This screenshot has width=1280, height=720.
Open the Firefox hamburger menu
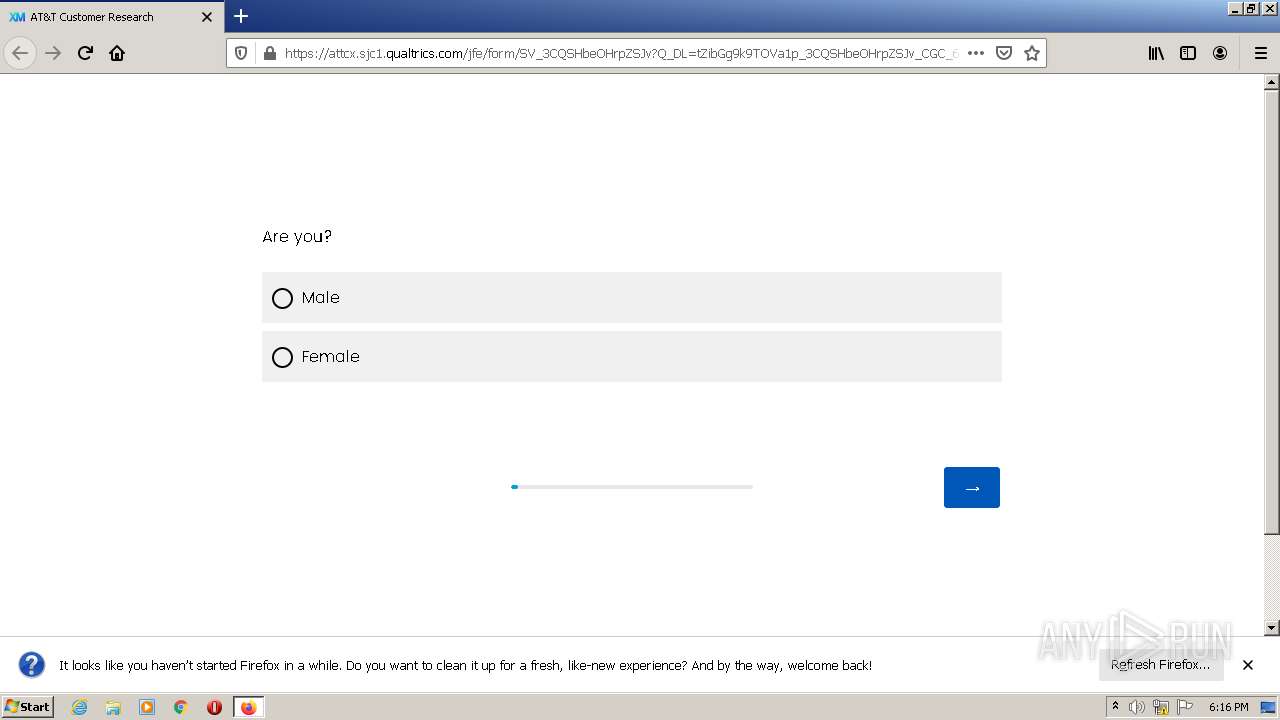[1260, 53]
